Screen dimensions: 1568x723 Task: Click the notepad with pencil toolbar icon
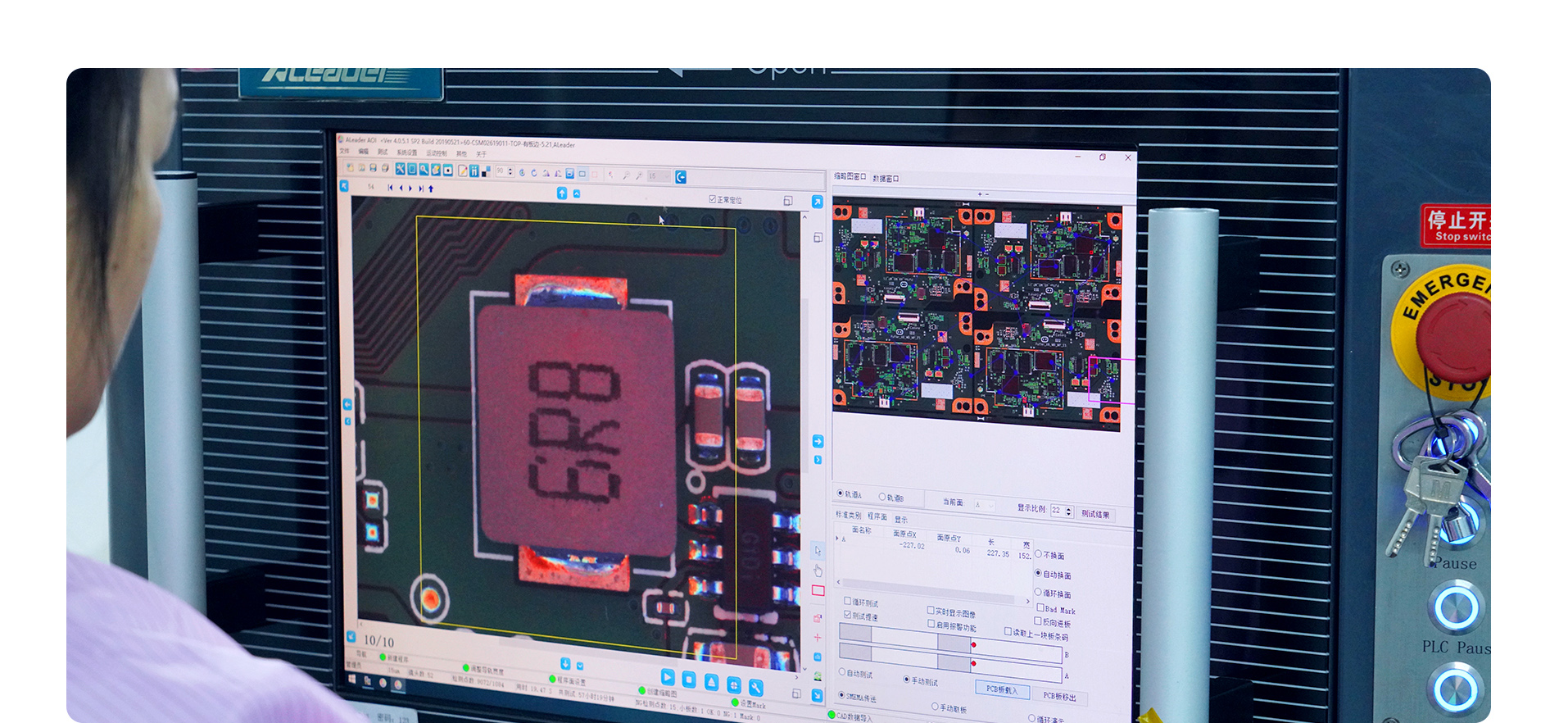click(x=462, y=171)
